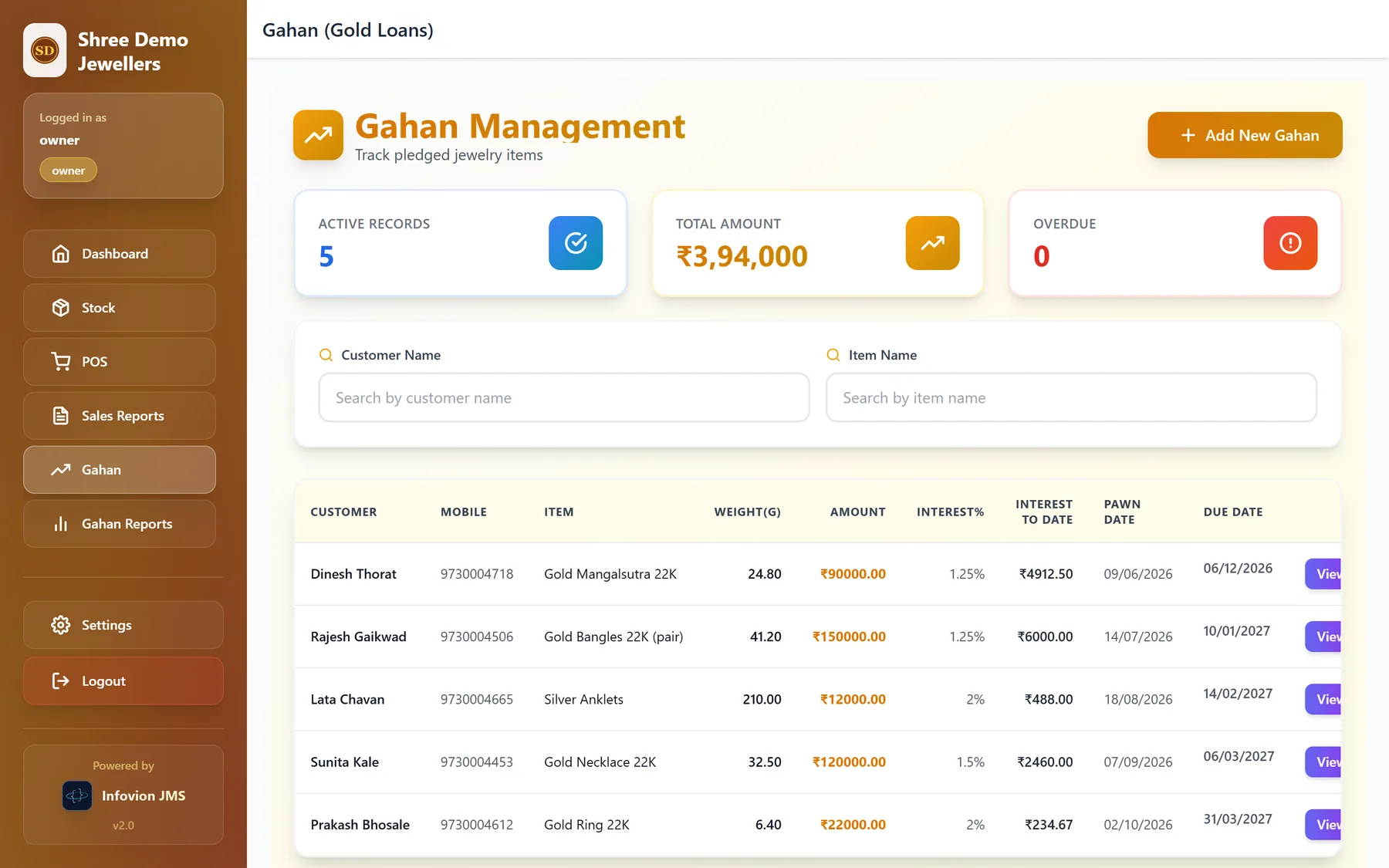Click mobile number 9730004718

477,574
